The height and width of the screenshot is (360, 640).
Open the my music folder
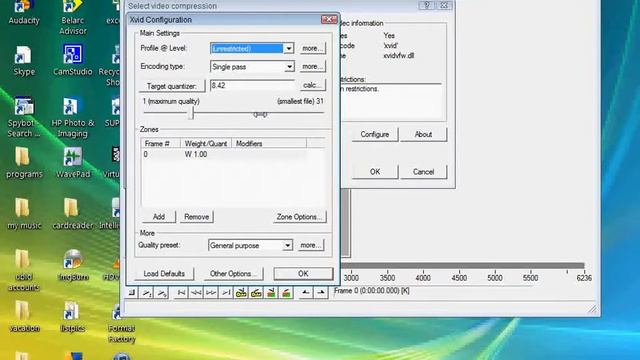[24, 214]
